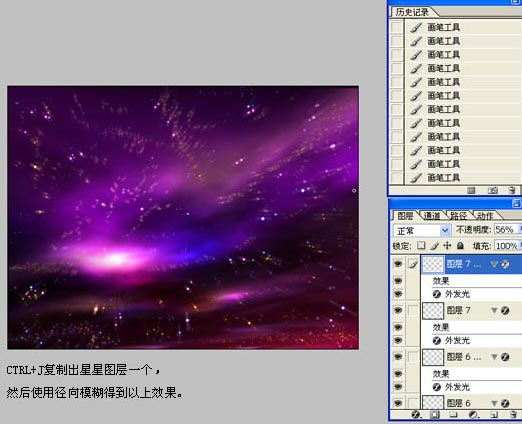Click 外发光 effect under 图层 6 copy
This screenshot has width=522, height=424.
[457, 387]
